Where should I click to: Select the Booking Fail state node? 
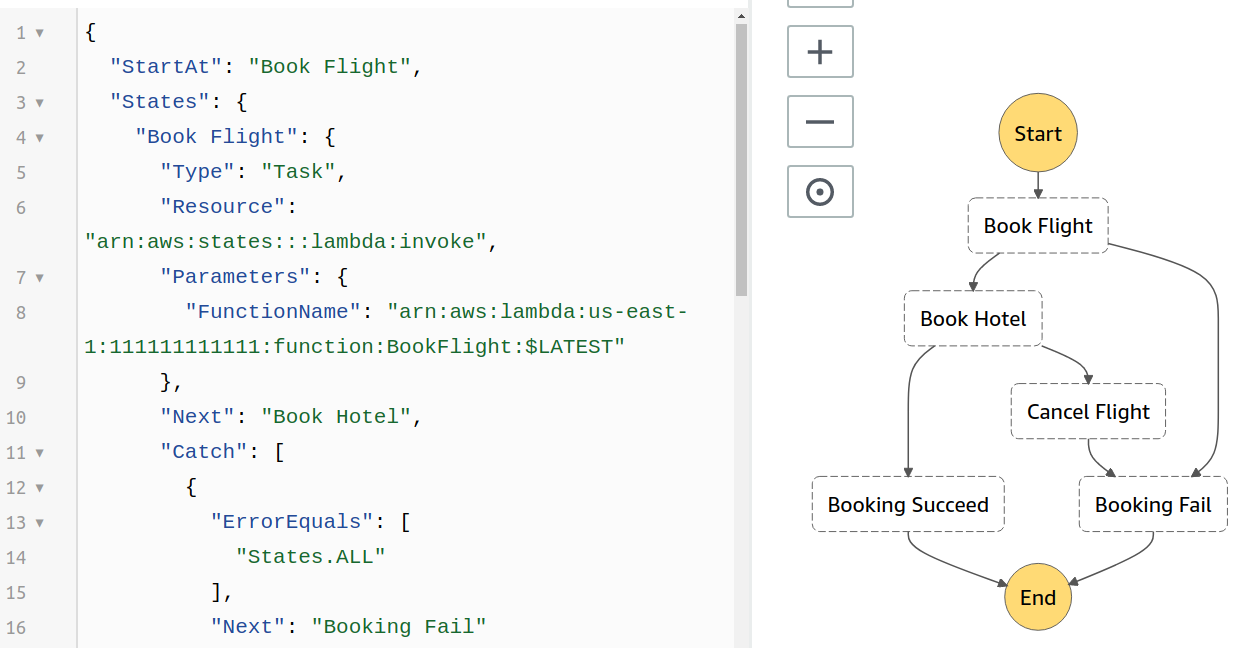coord(1153,504)
